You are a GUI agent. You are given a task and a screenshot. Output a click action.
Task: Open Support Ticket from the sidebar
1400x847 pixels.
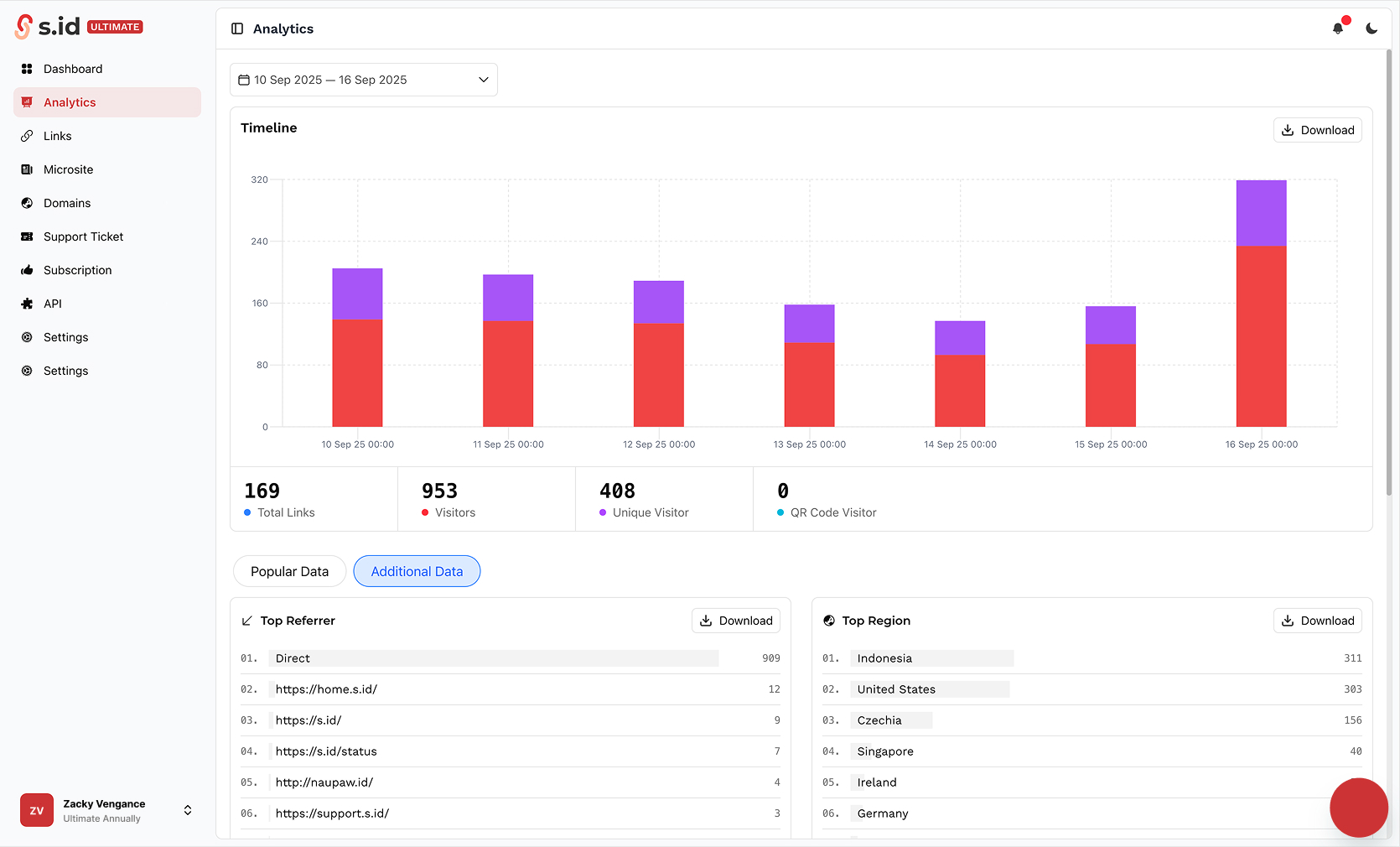click(83, 236)
